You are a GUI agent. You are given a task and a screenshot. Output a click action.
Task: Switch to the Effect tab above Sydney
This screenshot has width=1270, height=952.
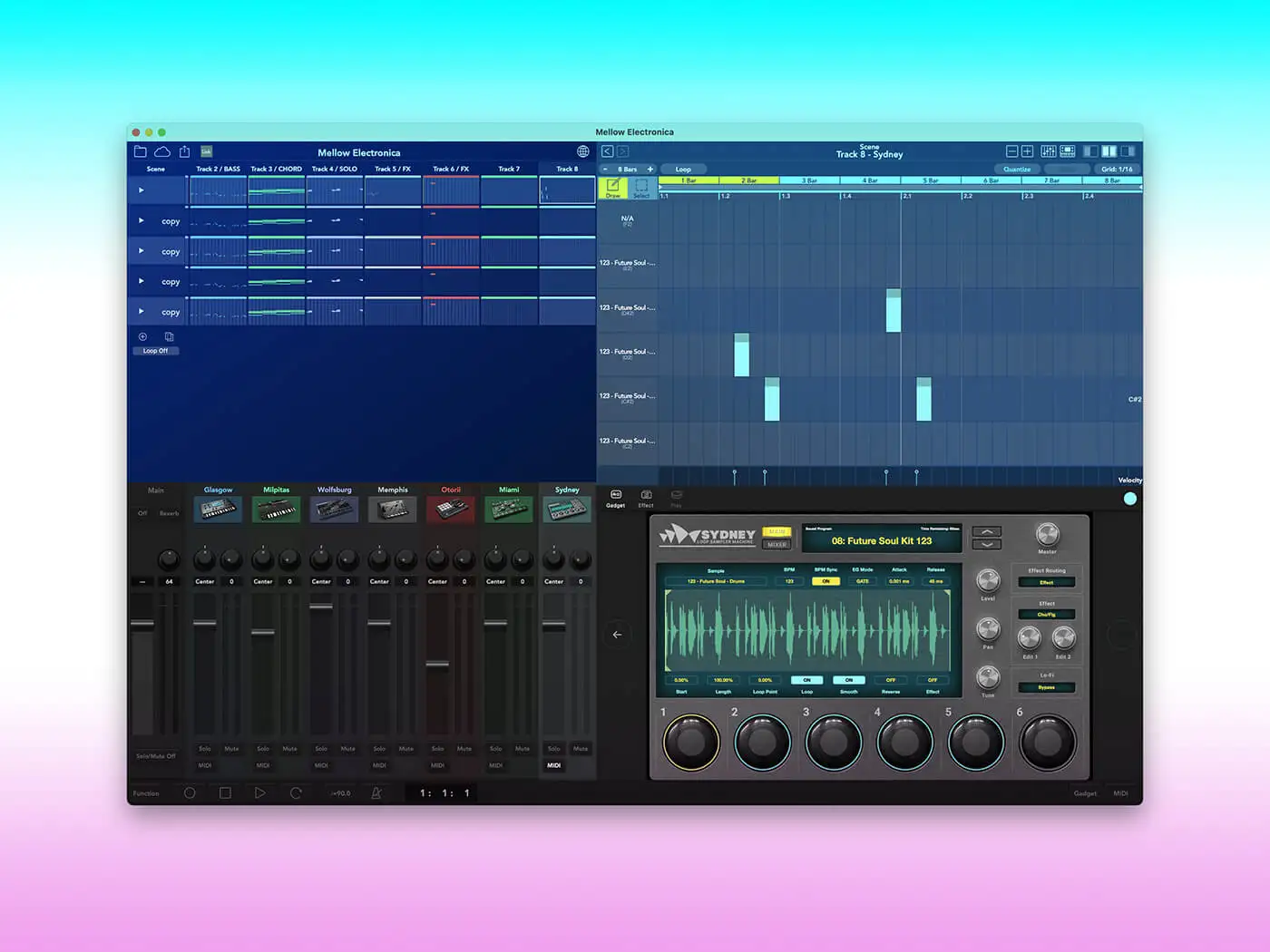click(646, 499)
